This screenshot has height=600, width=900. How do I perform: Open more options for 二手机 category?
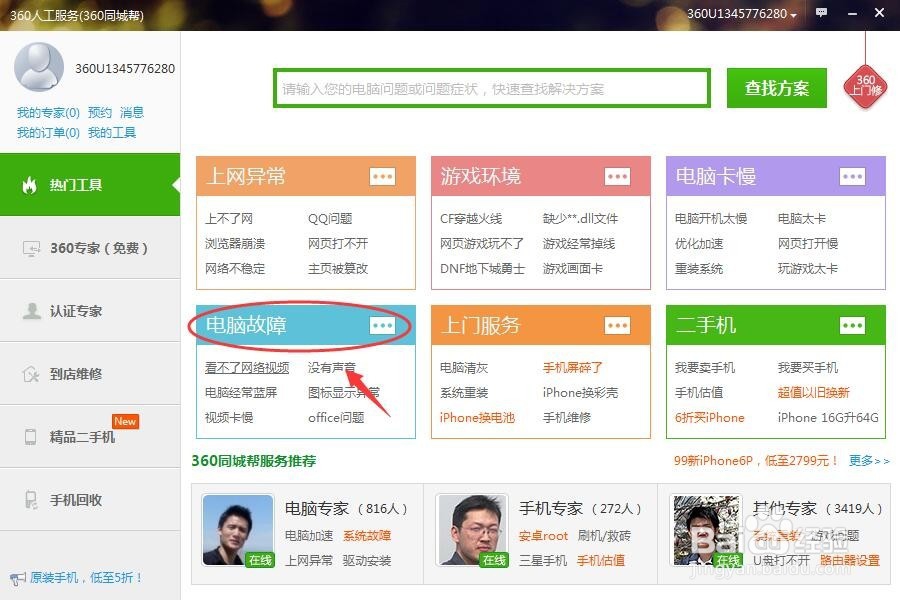click(x=852, y=326)
